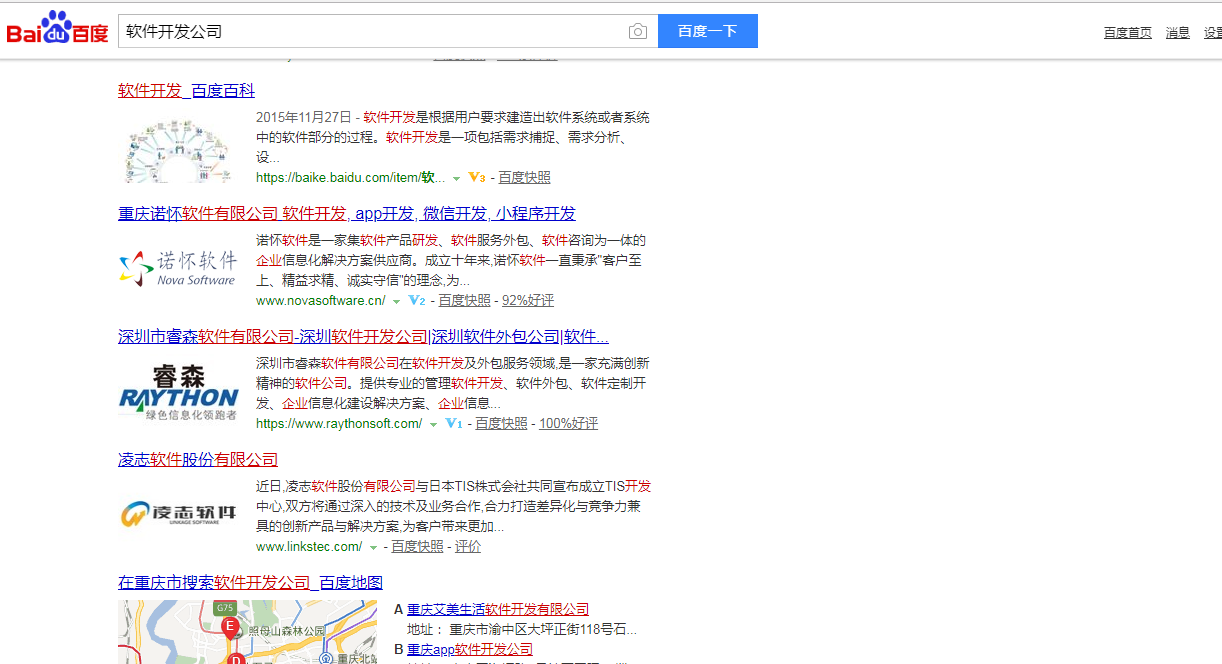The image size is (1222, 664).
Task: Click the 100%好评 rating link
Action: [568, 423]
